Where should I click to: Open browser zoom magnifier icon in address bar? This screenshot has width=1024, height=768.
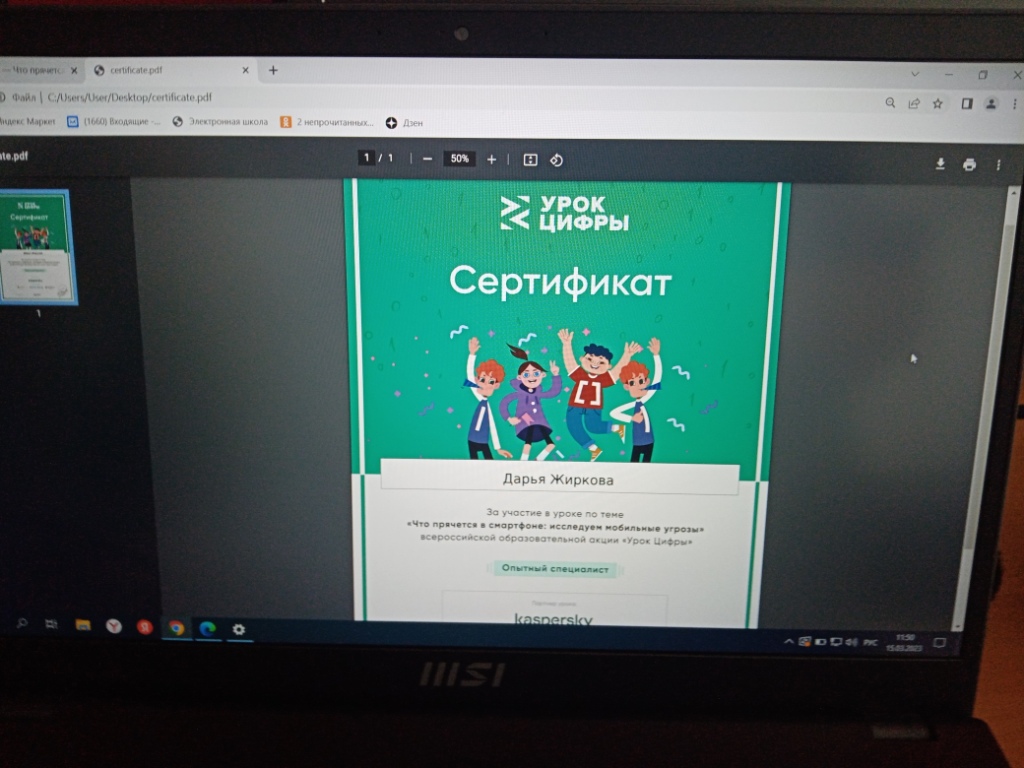[890, 103]
